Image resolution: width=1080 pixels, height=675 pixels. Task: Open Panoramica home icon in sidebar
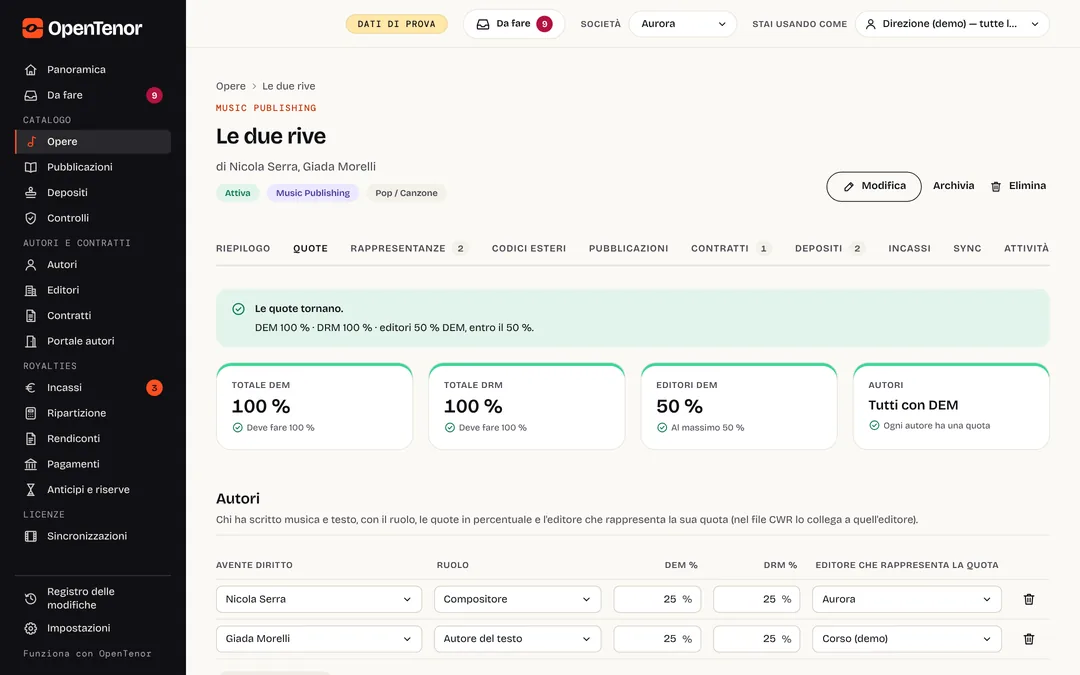30,70
